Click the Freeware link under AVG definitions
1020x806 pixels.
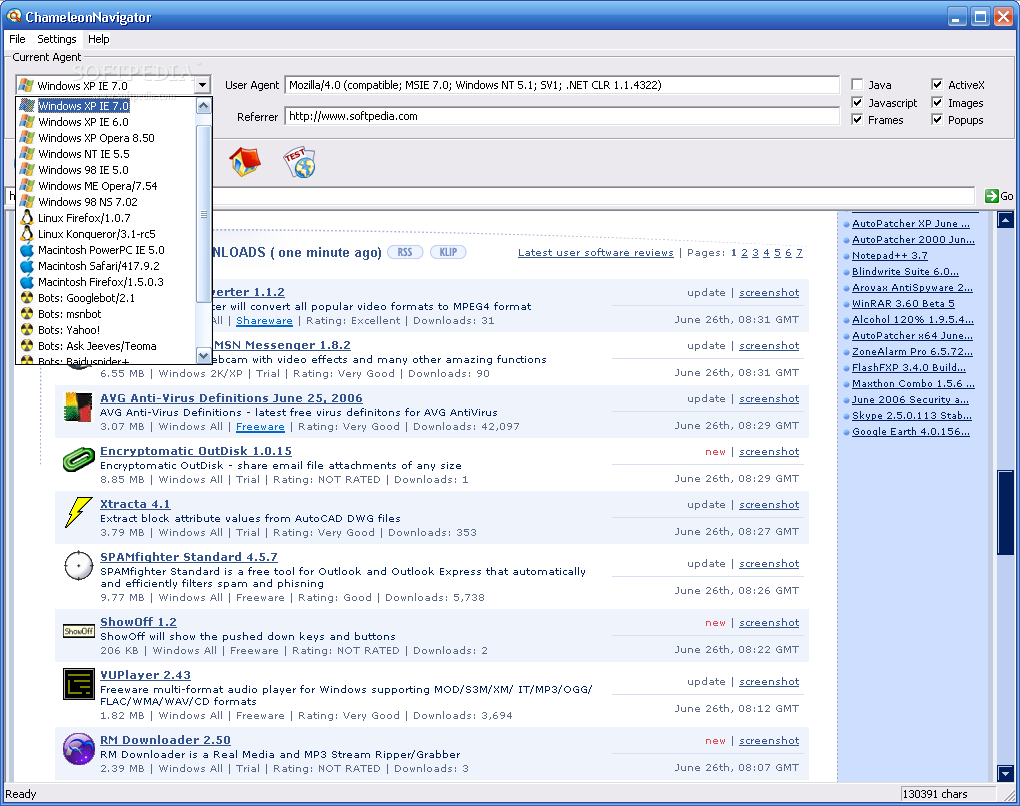tap(260, 427)
